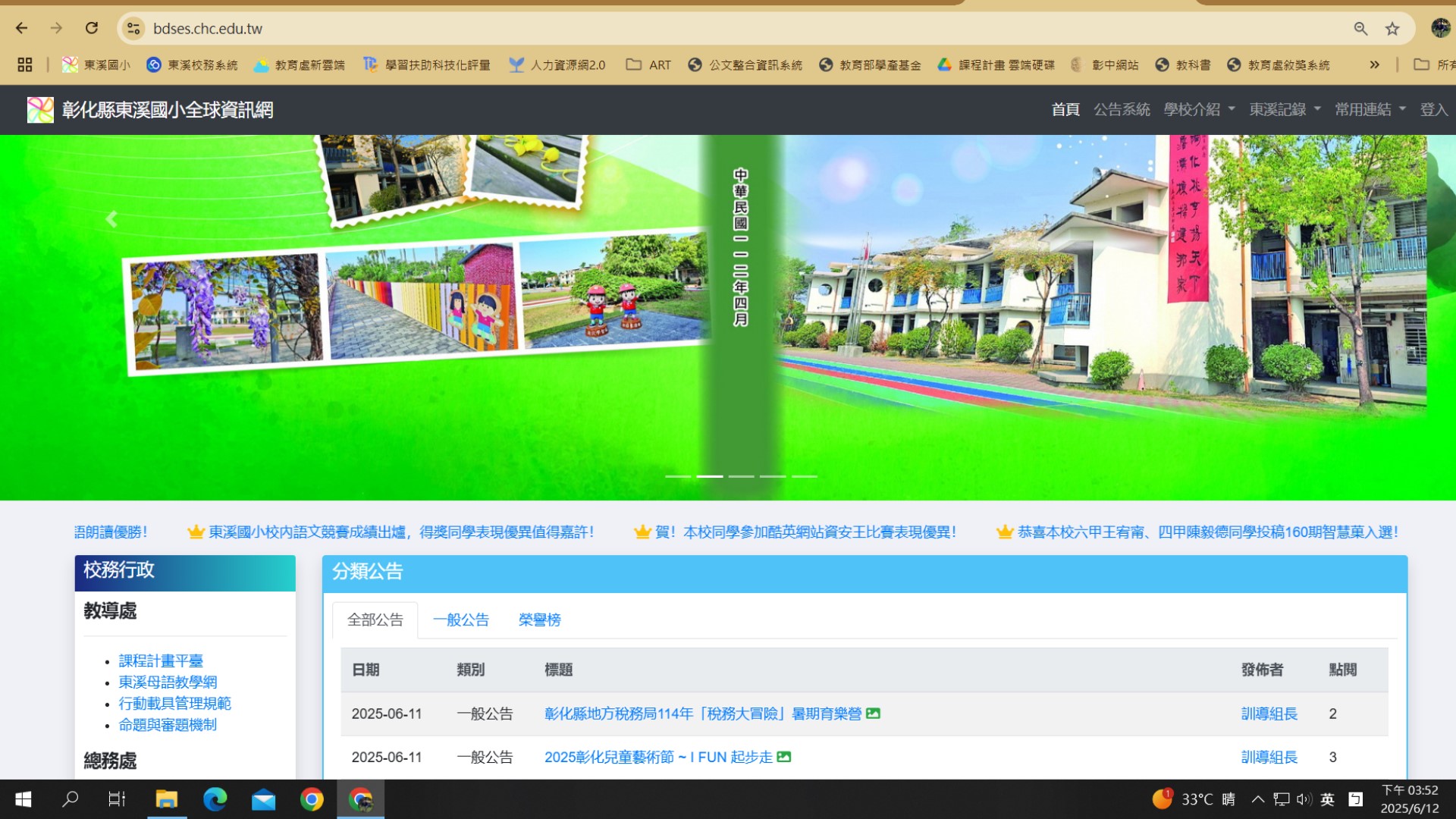Expand the 東溪記錄 dropdown menu
Viewport: 1456px width, 819px height.
click(x=1285, y=110)
